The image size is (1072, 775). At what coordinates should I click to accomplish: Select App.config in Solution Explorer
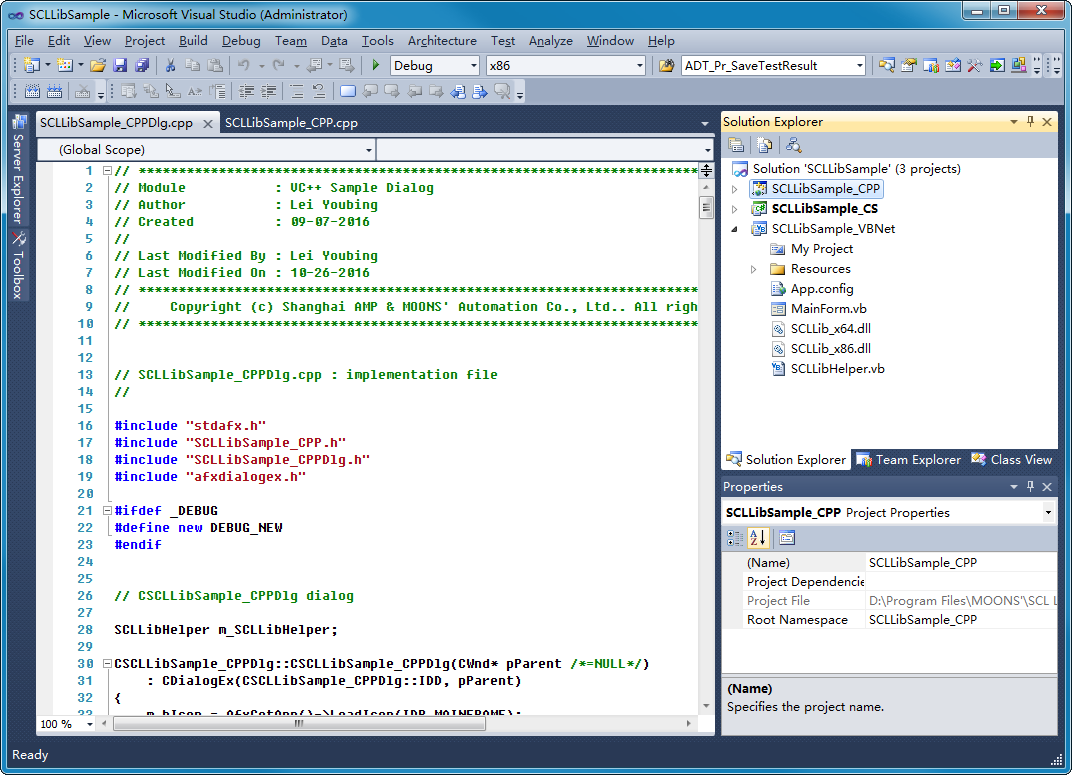pyautogui.click(x=822, y=289)
